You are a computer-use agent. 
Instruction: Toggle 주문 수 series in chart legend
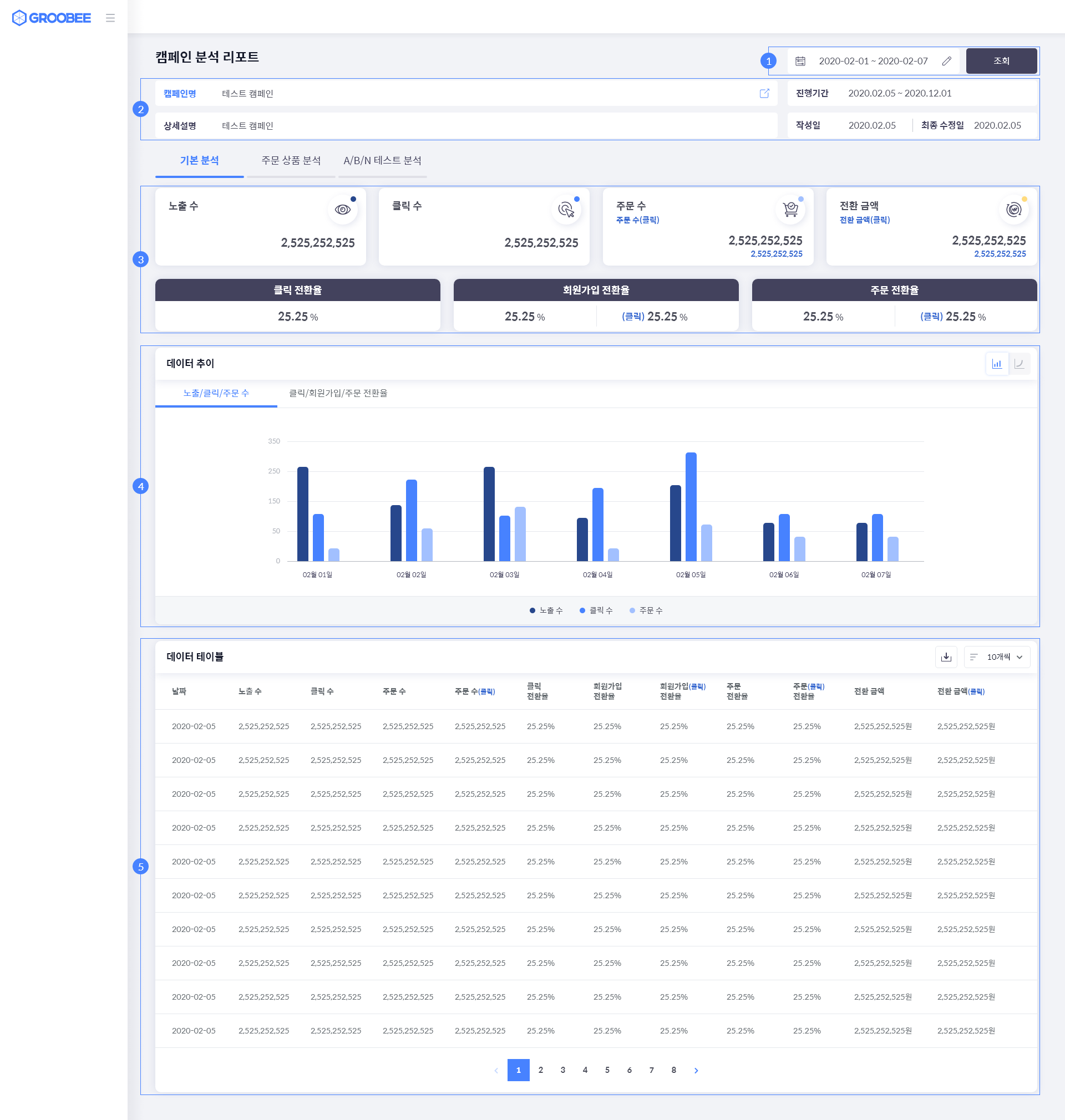pos(646,610)
